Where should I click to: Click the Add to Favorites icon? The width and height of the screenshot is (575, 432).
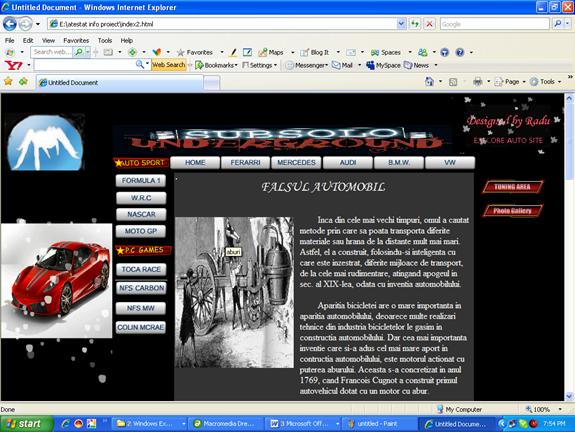coord(23,81)
